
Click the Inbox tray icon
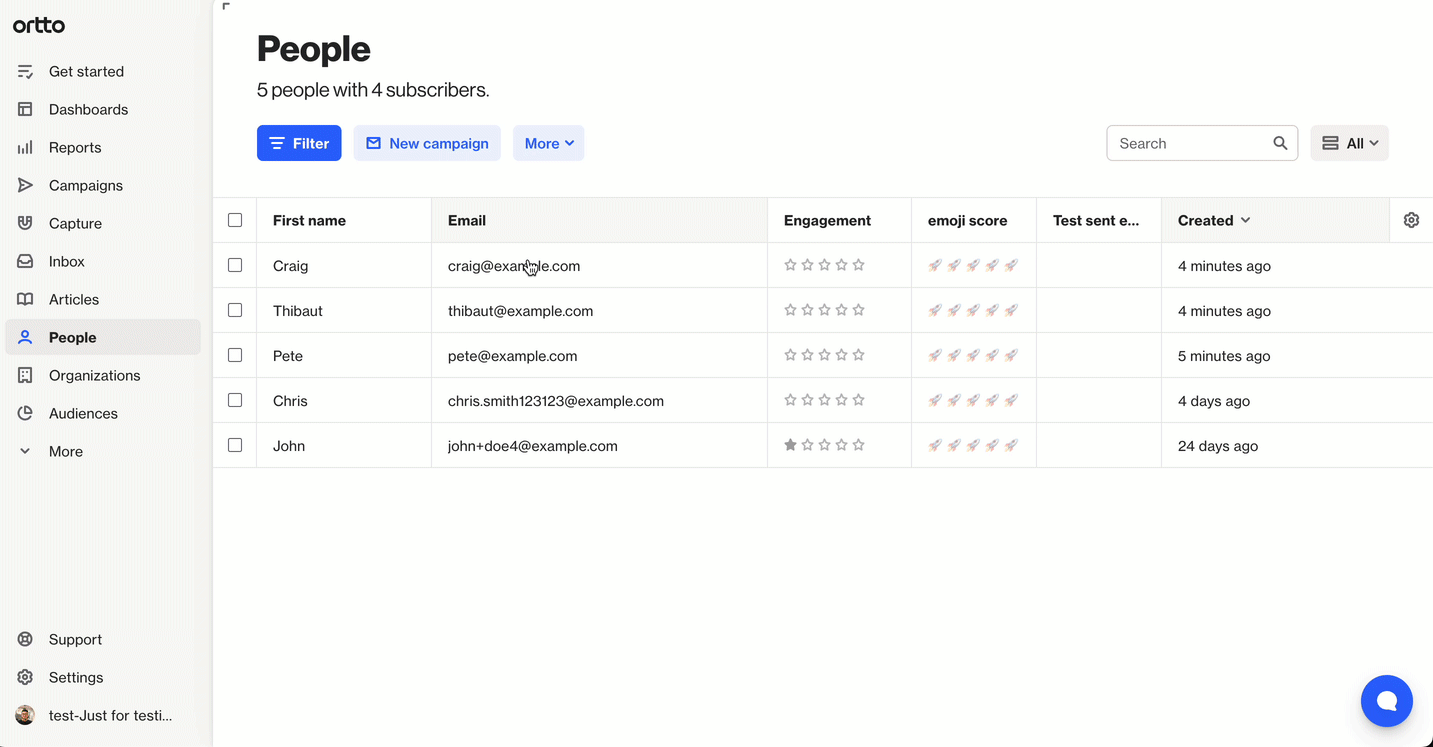click(x=25, y=261)
